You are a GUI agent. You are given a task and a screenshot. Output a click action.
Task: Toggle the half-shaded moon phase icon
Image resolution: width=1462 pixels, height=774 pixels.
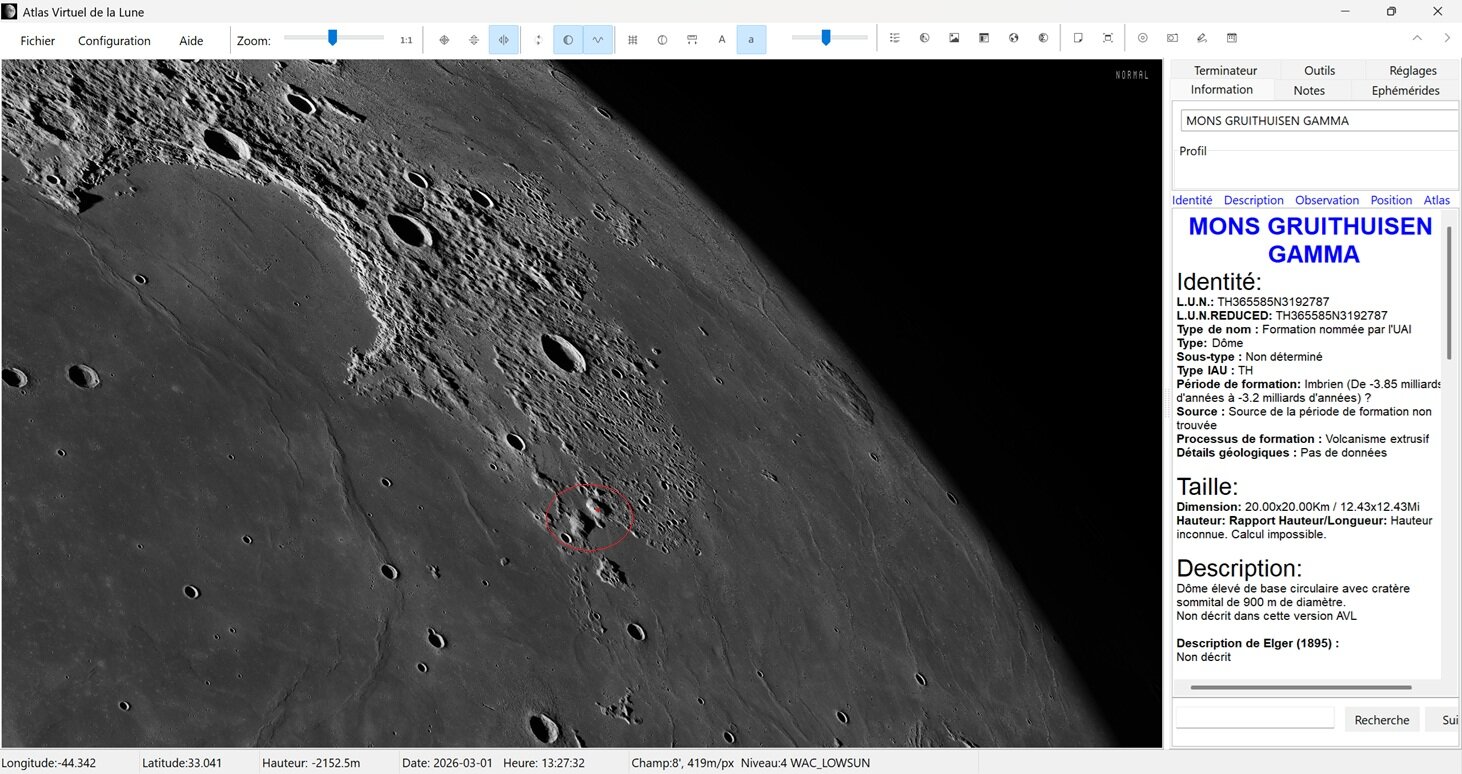pyautogui.click(x=568, y=39)
